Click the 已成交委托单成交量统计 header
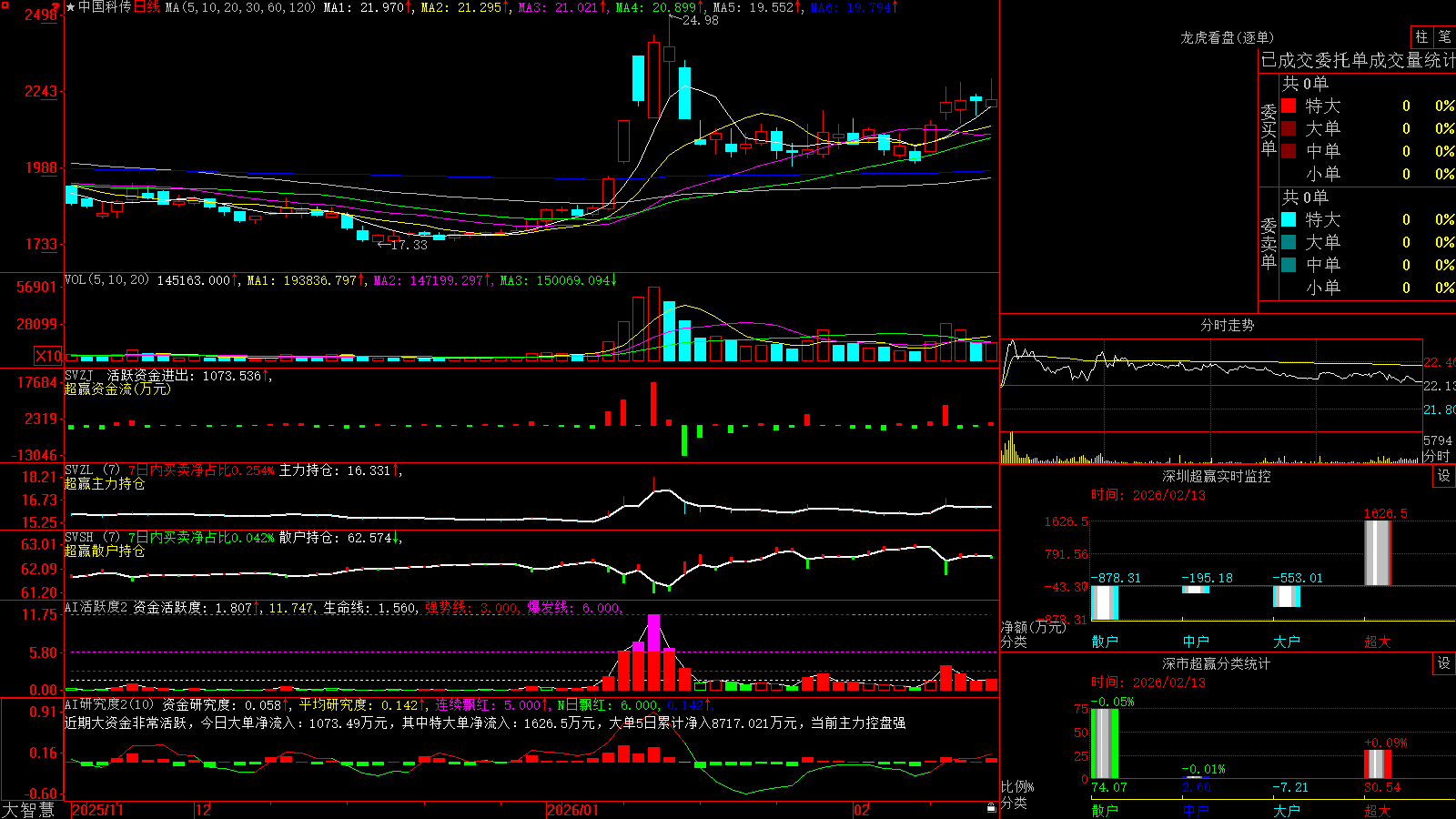Viewport: 1456px width, 819px height. 1358,60
